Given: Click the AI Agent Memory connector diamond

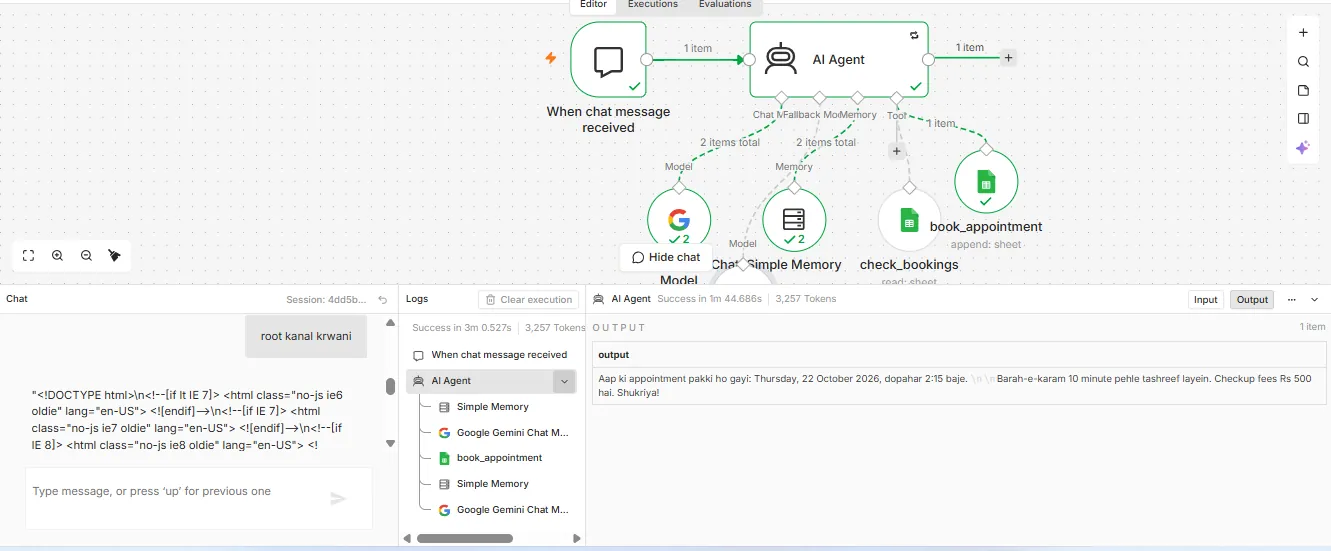Looking at the screenshot, I should (x=857, y=97).
